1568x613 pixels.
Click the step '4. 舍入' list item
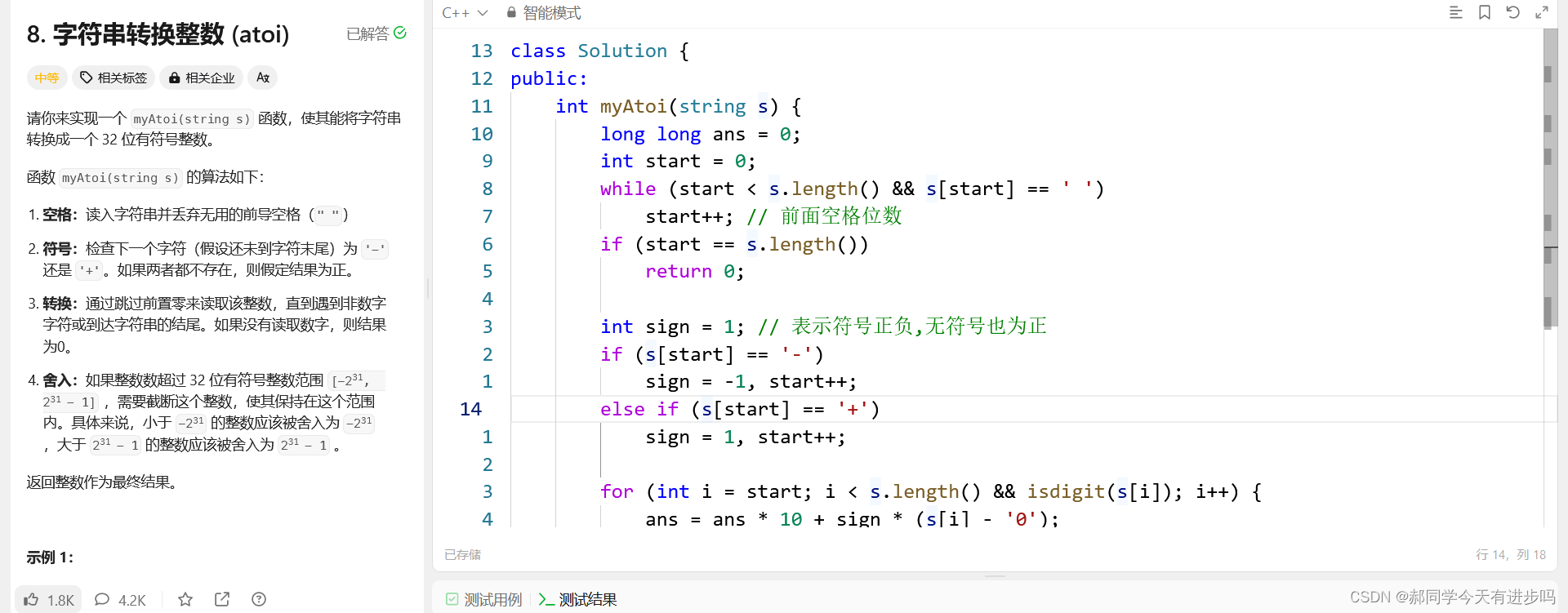tap(207, 412)
